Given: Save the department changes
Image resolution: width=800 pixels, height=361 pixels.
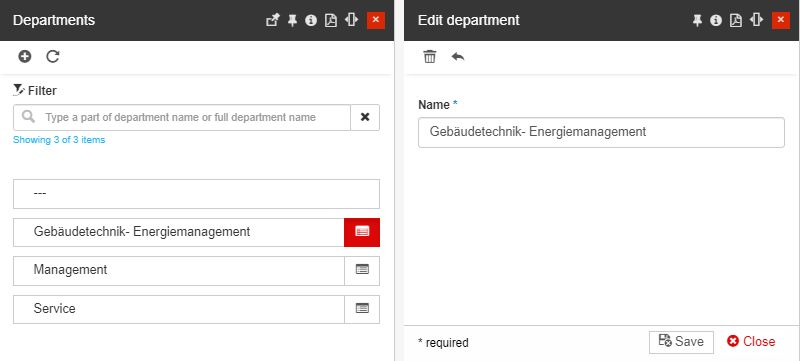Looking at the screenshot, I should 681,342.
